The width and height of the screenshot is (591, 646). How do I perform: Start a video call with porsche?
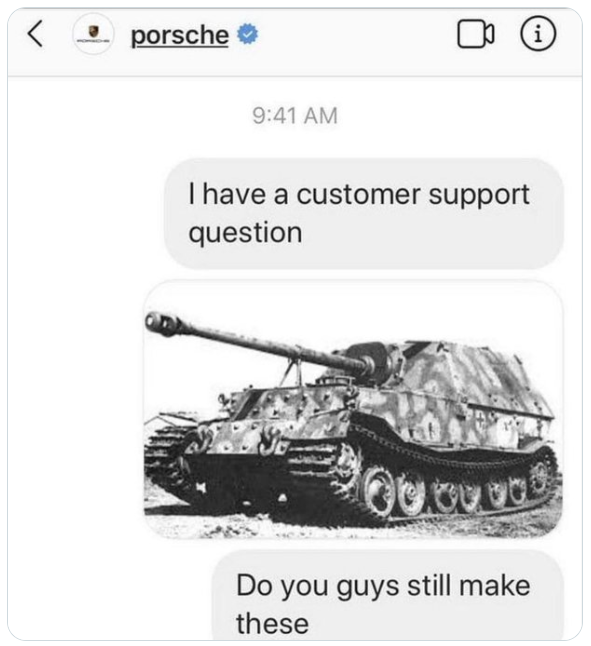[476, 34]
